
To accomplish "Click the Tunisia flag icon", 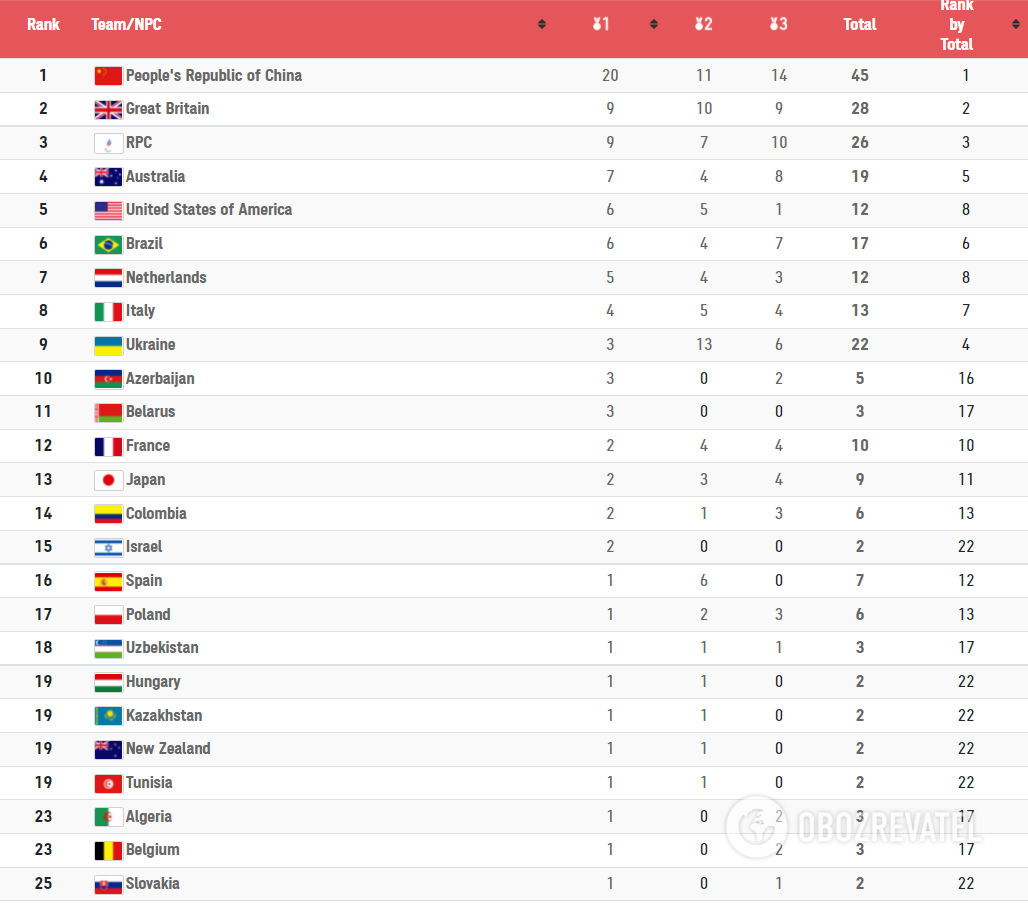I will point(108,783).
